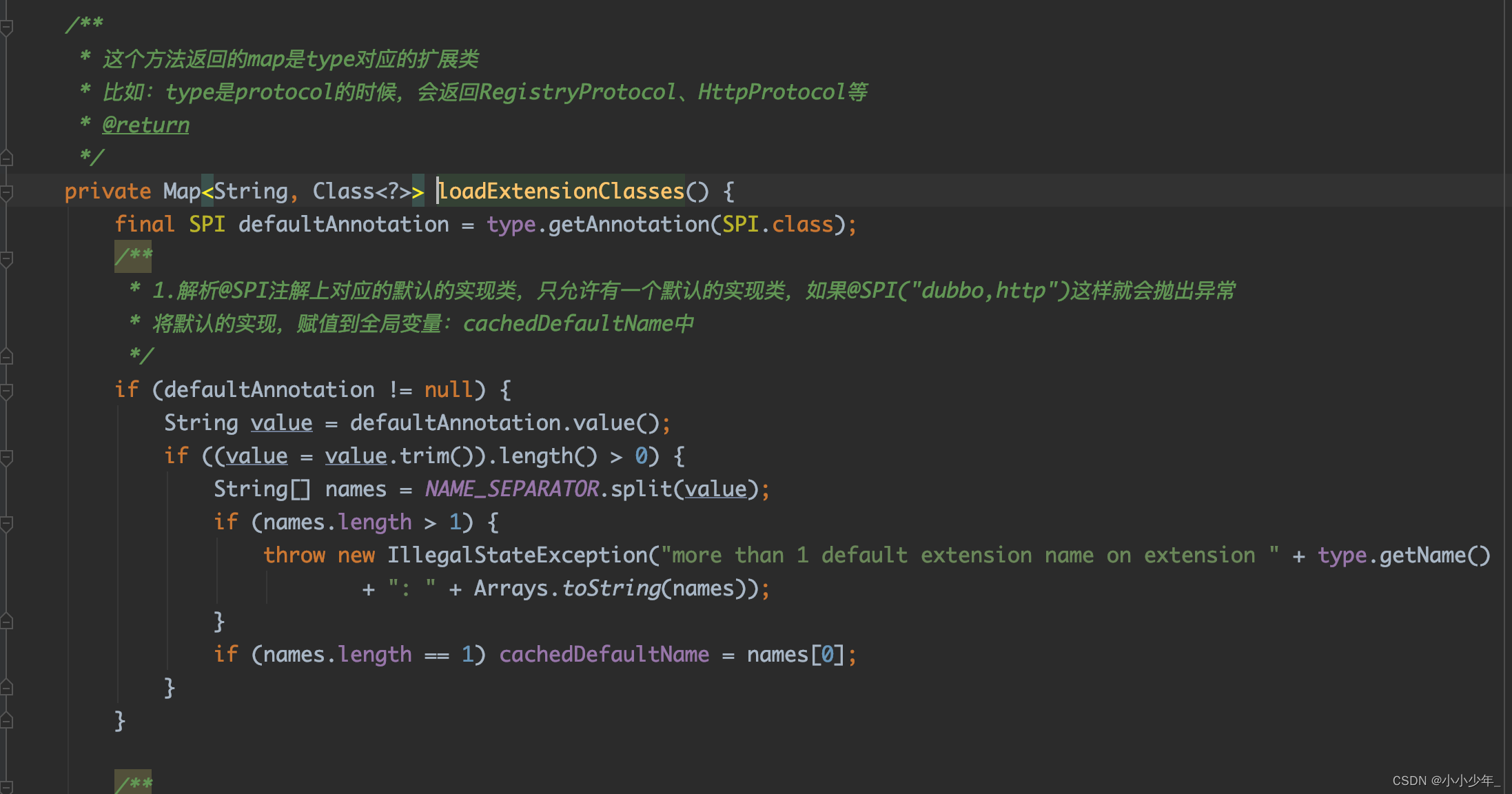Click 'length' in 'names.length > 1'
This screenshot has width=1512, height=794.
pyautogui.click(x=374, y=522)
